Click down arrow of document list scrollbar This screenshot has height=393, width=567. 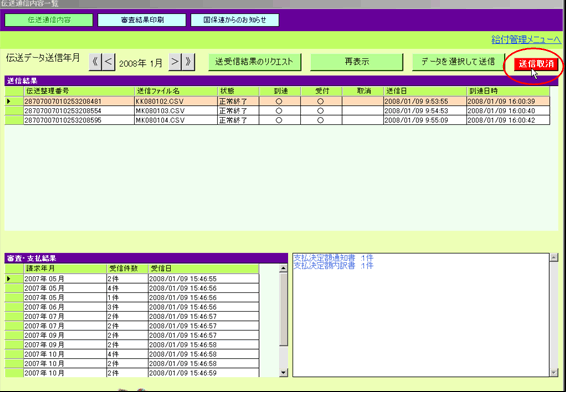coord(554,372)
